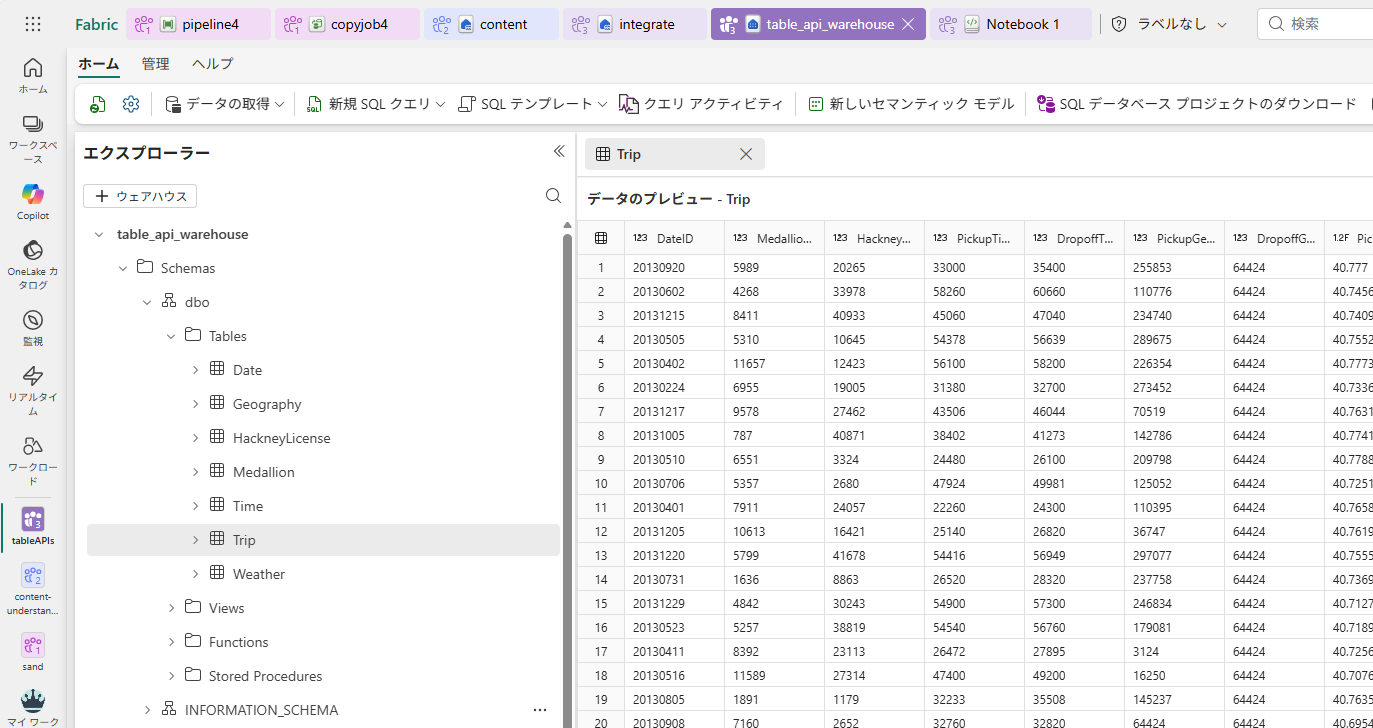The width and height of the screenshot is (1373, 728).
Task: Click search magnifier in Explorer panel
Action: click(553, 196)
